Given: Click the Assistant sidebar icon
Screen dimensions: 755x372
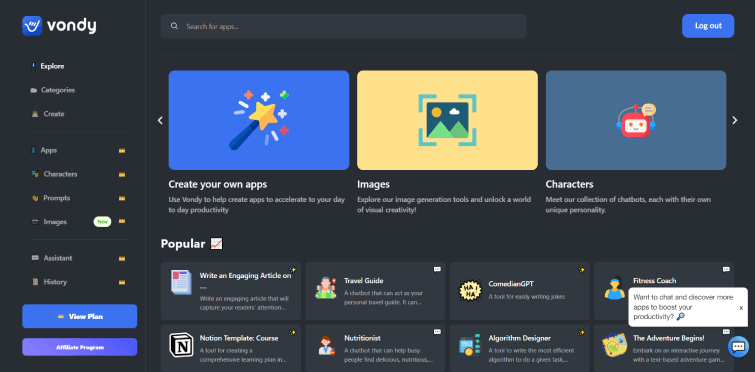Looking at the screenshot, I should [x=35, y=258].
